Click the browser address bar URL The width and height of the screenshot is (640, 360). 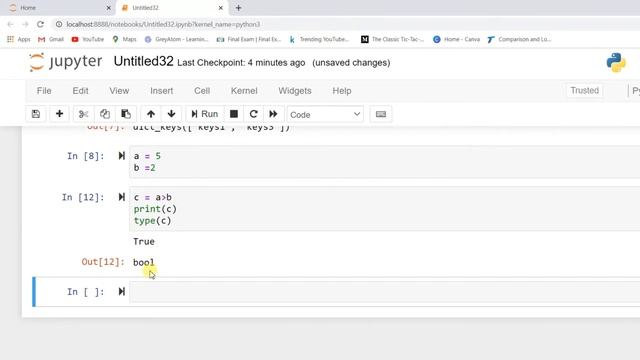(x=163, y=24)
